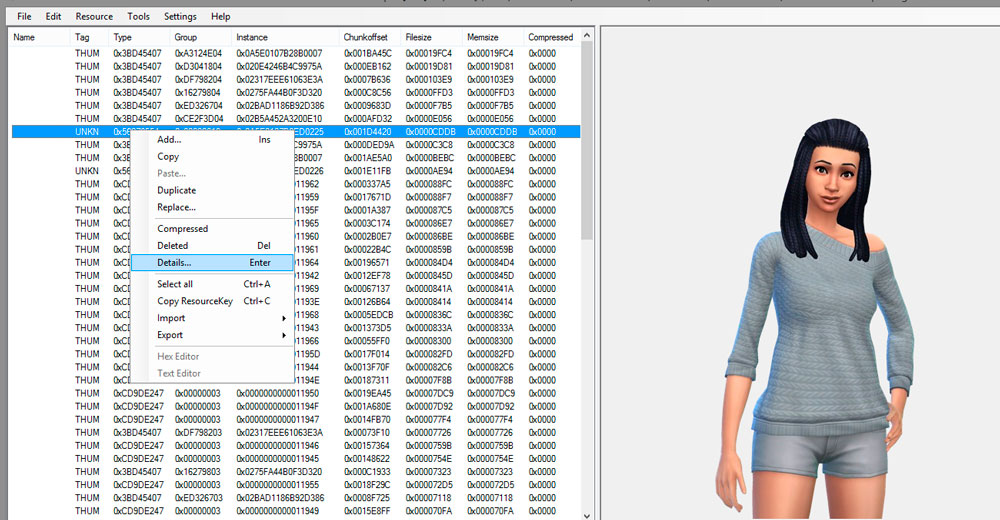Sort list by Filesize column header
The image size is (1000, 520).
(x=418, y=37)
